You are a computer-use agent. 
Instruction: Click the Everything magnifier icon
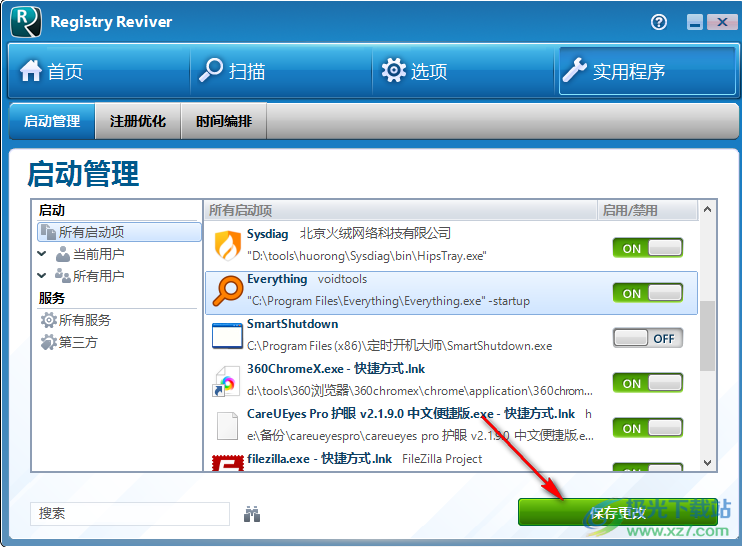pyautogui.click(x=228, y=291)
